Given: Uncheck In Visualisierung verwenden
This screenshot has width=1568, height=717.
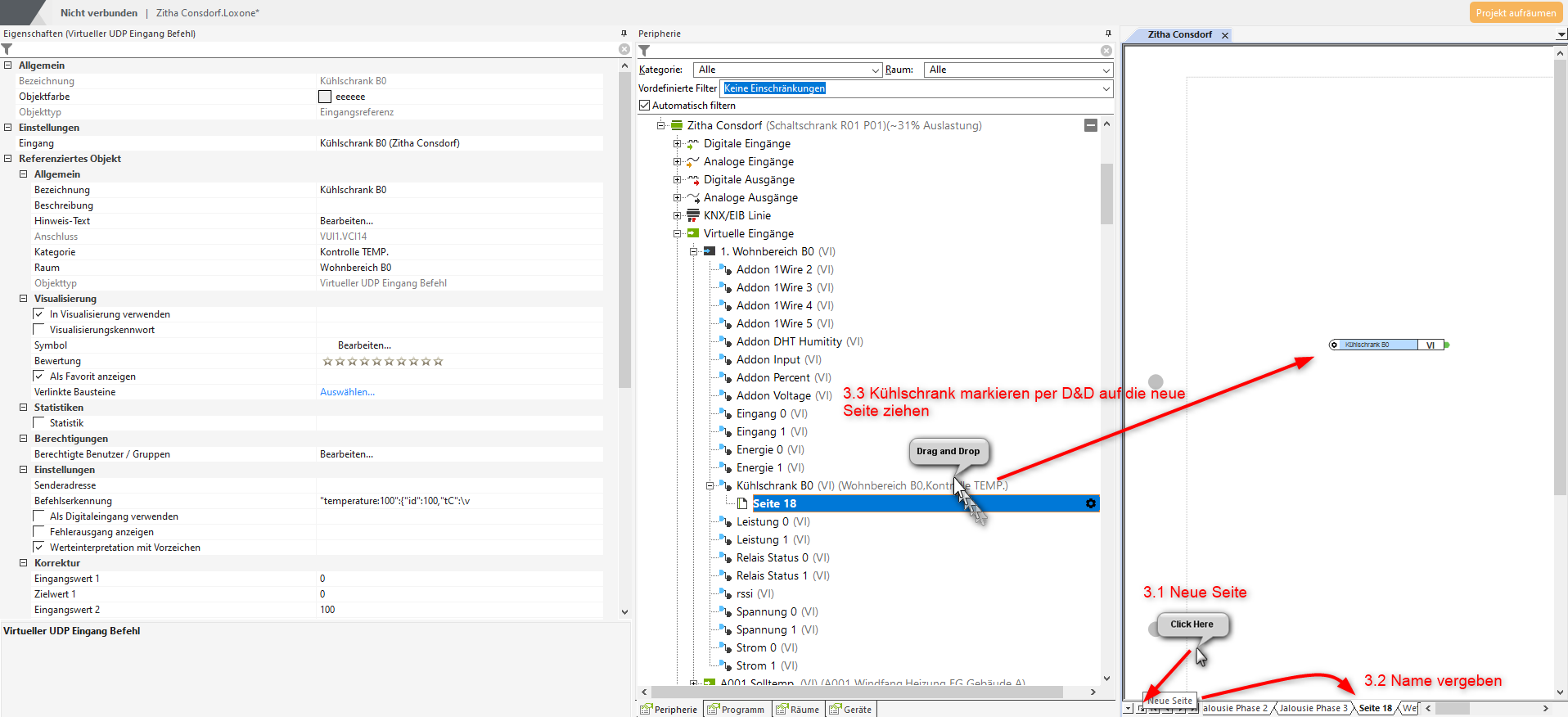Looking at the screenshot, I should point(38,314).
